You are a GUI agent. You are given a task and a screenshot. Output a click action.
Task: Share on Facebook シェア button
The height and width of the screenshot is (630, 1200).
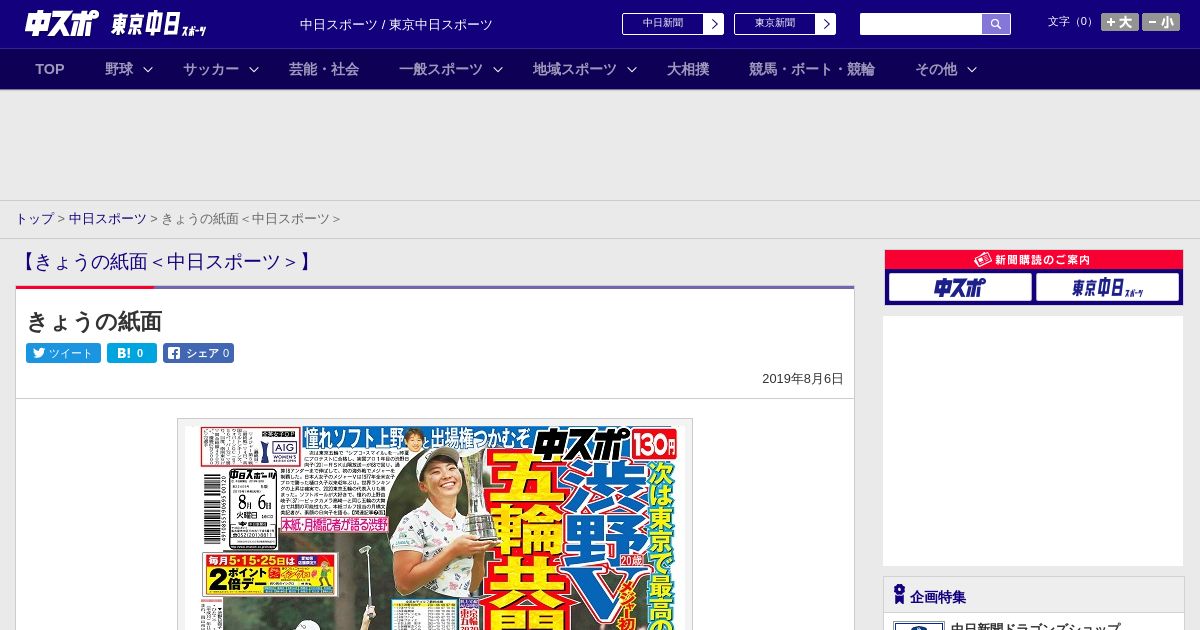pos(198,353)
